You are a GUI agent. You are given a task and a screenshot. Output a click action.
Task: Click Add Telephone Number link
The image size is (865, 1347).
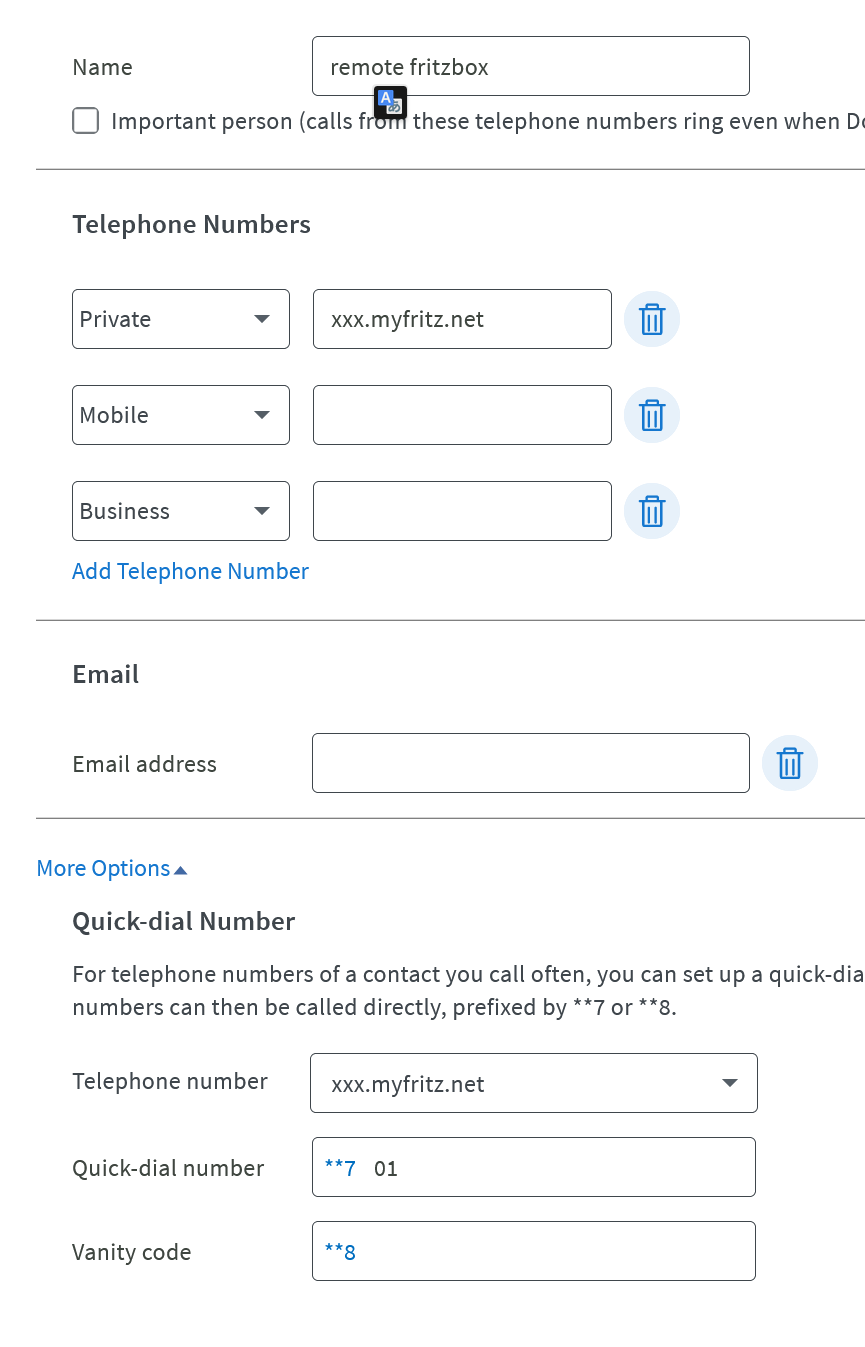tap(190, 571)
